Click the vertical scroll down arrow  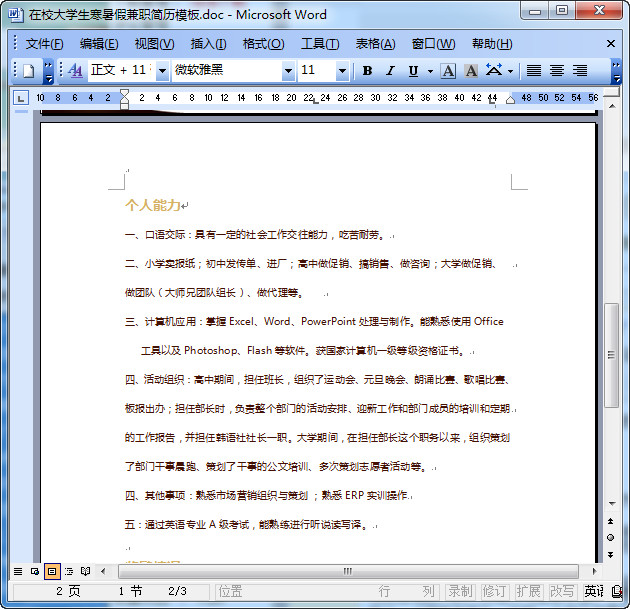(612, 503)
